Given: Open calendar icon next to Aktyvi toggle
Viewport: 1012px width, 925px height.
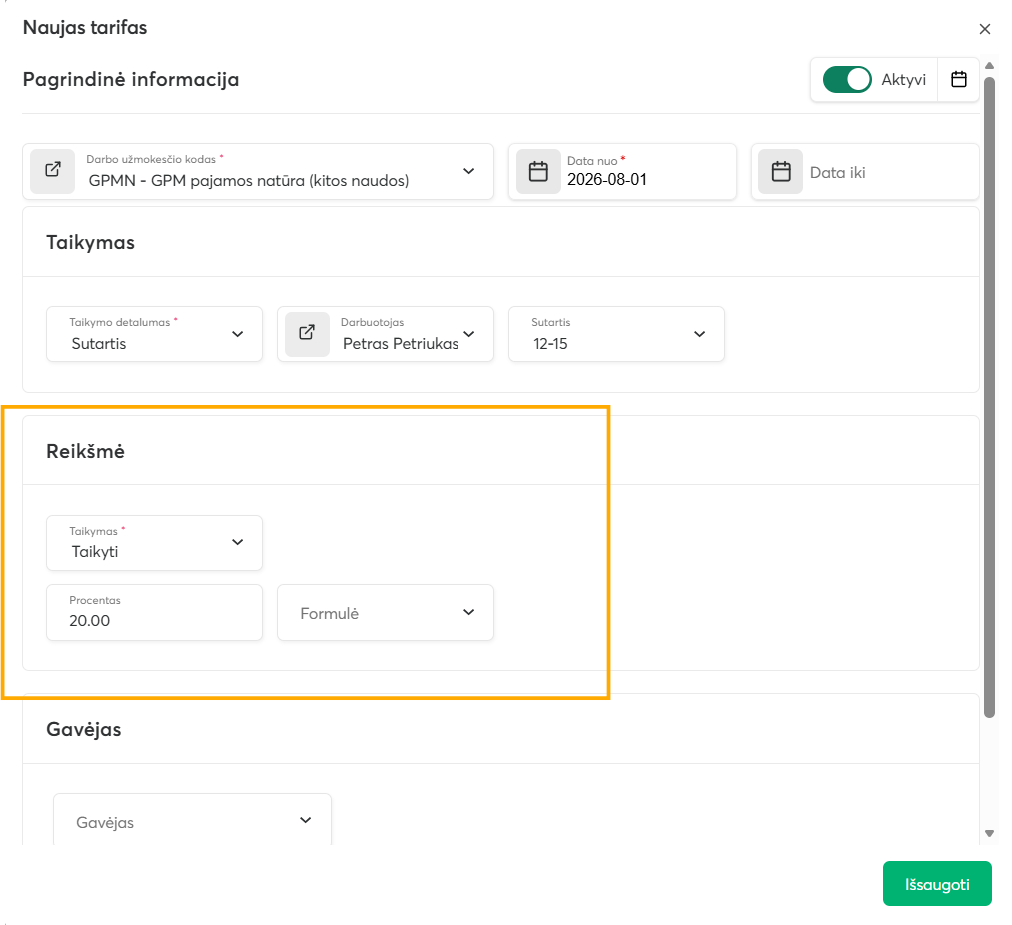Looking at the screenshot, I should click(x=958, y=79).
